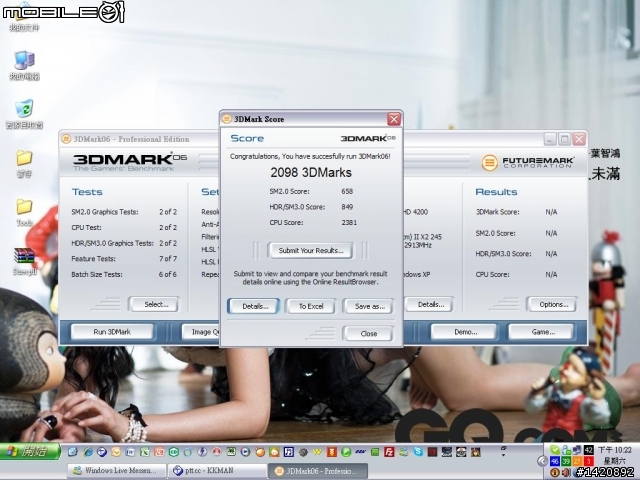
Task: Click the blue 46 tray icon
Action: tap(555, 461)
